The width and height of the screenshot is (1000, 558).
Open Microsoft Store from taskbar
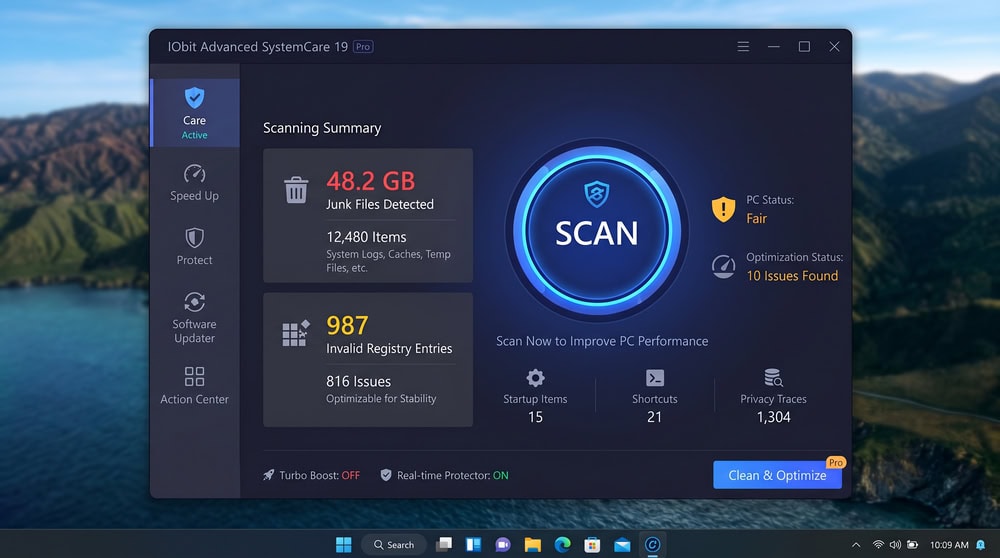point(592,545)
